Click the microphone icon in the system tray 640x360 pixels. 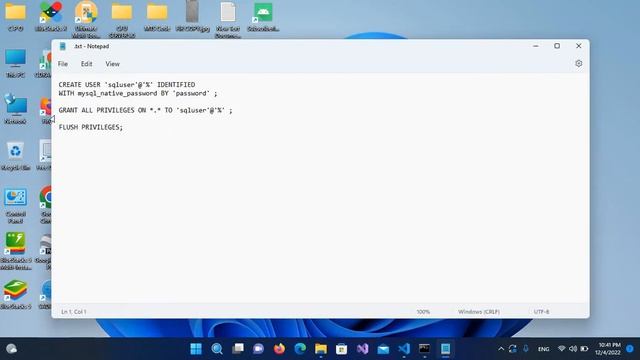[x=526, y=349]
